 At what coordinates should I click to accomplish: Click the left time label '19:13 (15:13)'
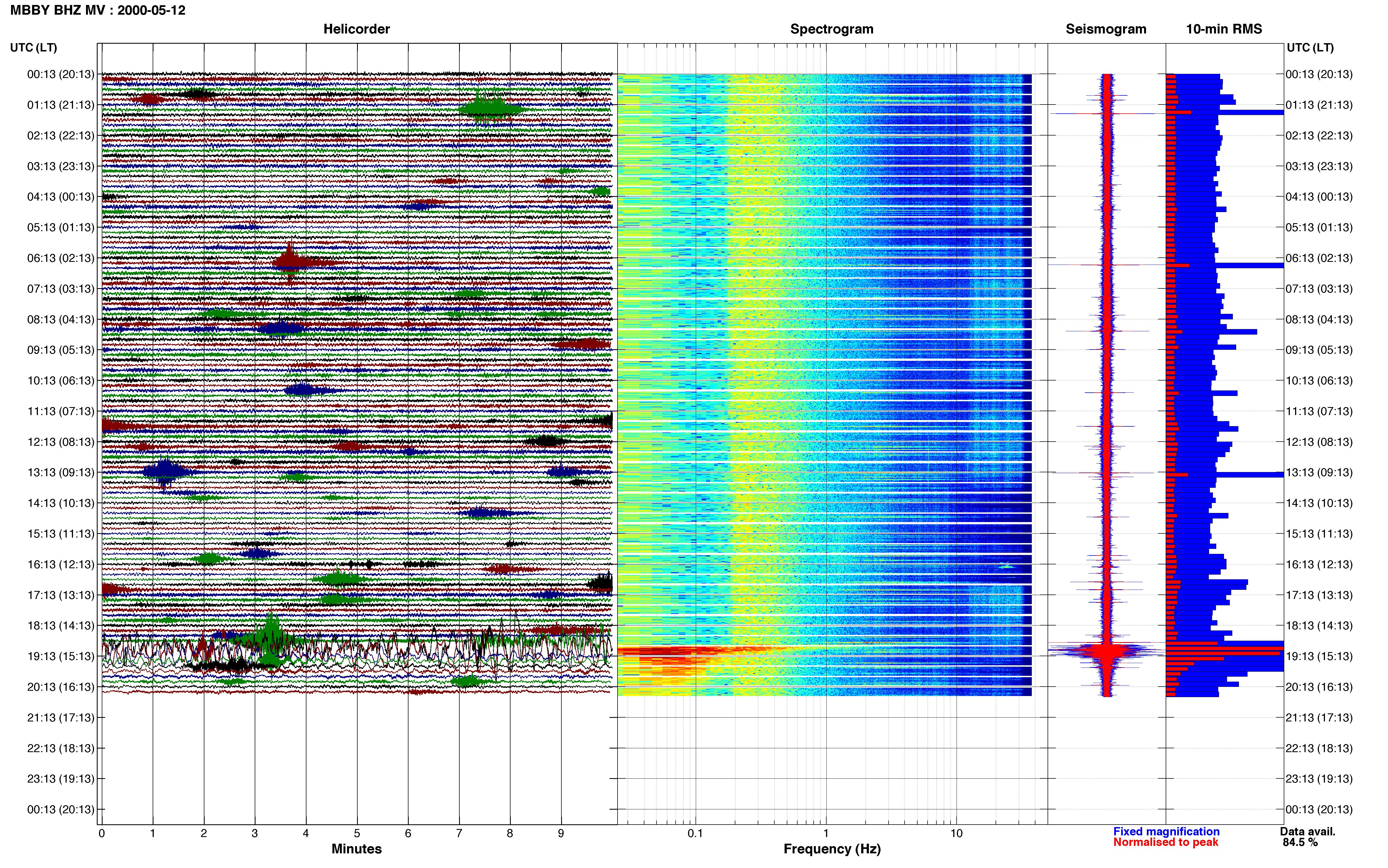(60, 656)
